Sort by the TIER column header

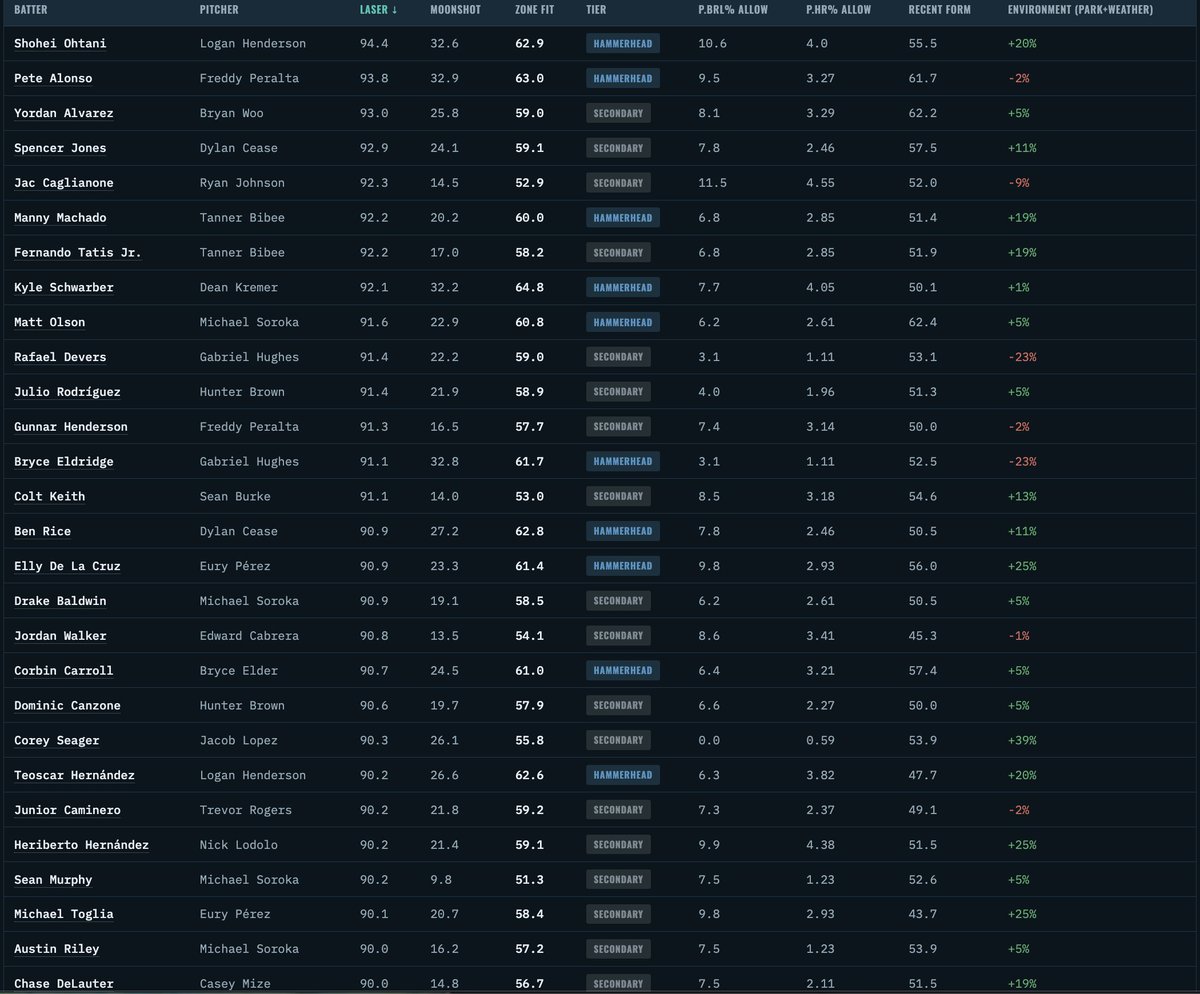(596, 9)
